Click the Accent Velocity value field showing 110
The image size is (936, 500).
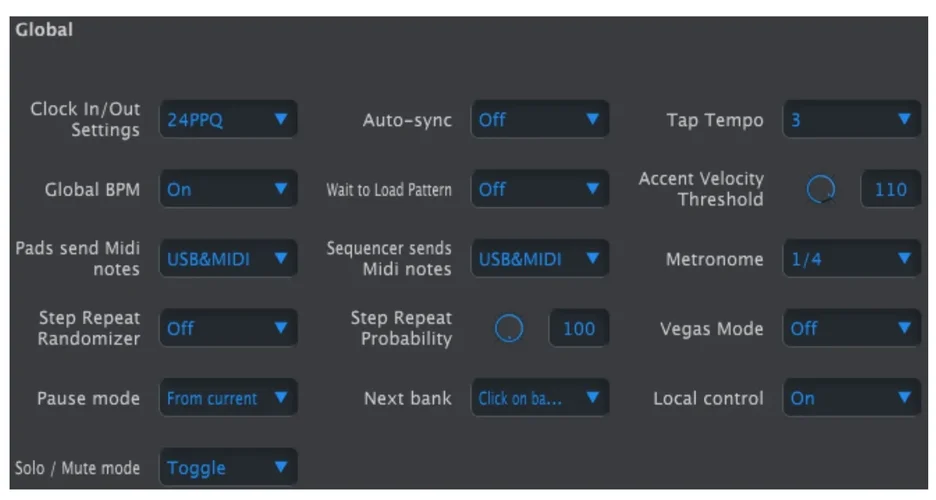tap(890, 189)
